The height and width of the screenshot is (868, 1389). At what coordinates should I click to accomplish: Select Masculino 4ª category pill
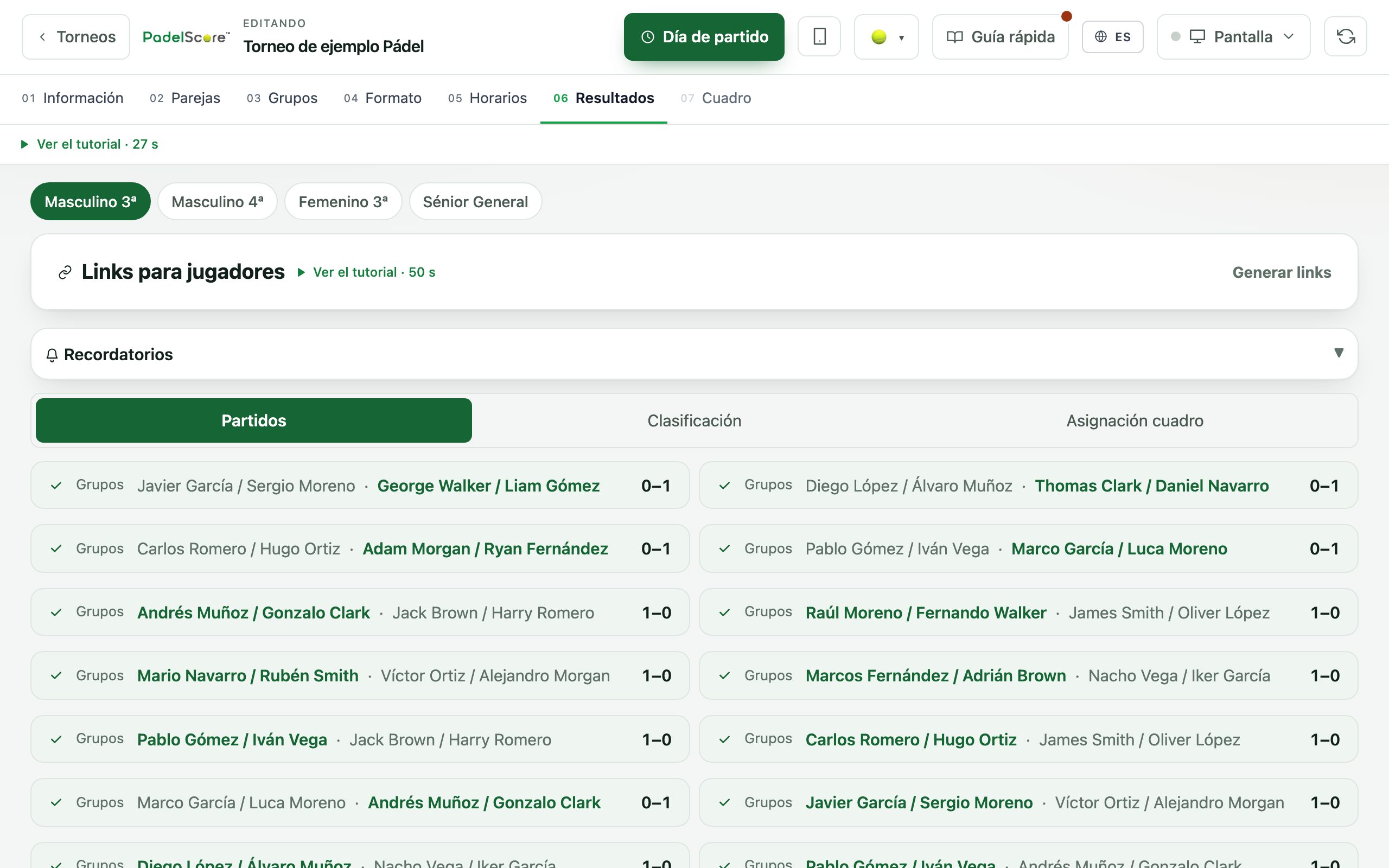217,201
